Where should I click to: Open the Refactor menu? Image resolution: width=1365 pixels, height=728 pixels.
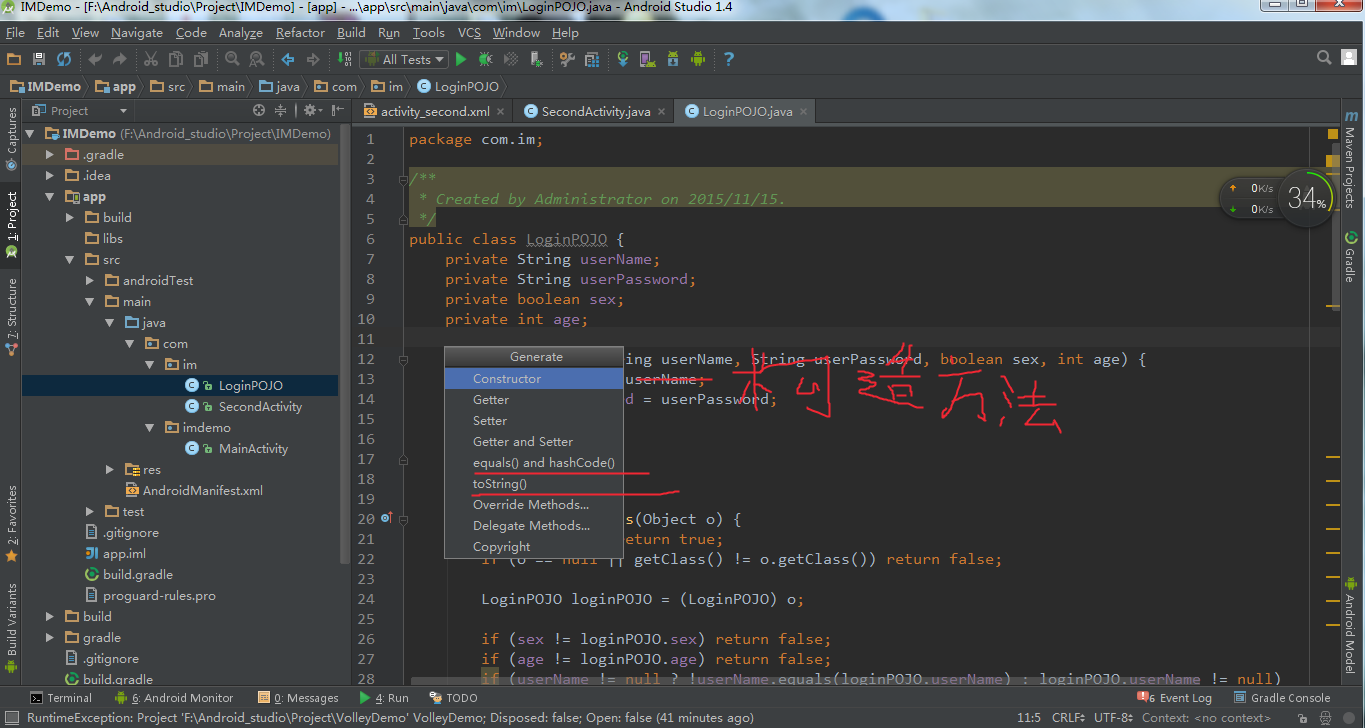[x=300, y=33]
